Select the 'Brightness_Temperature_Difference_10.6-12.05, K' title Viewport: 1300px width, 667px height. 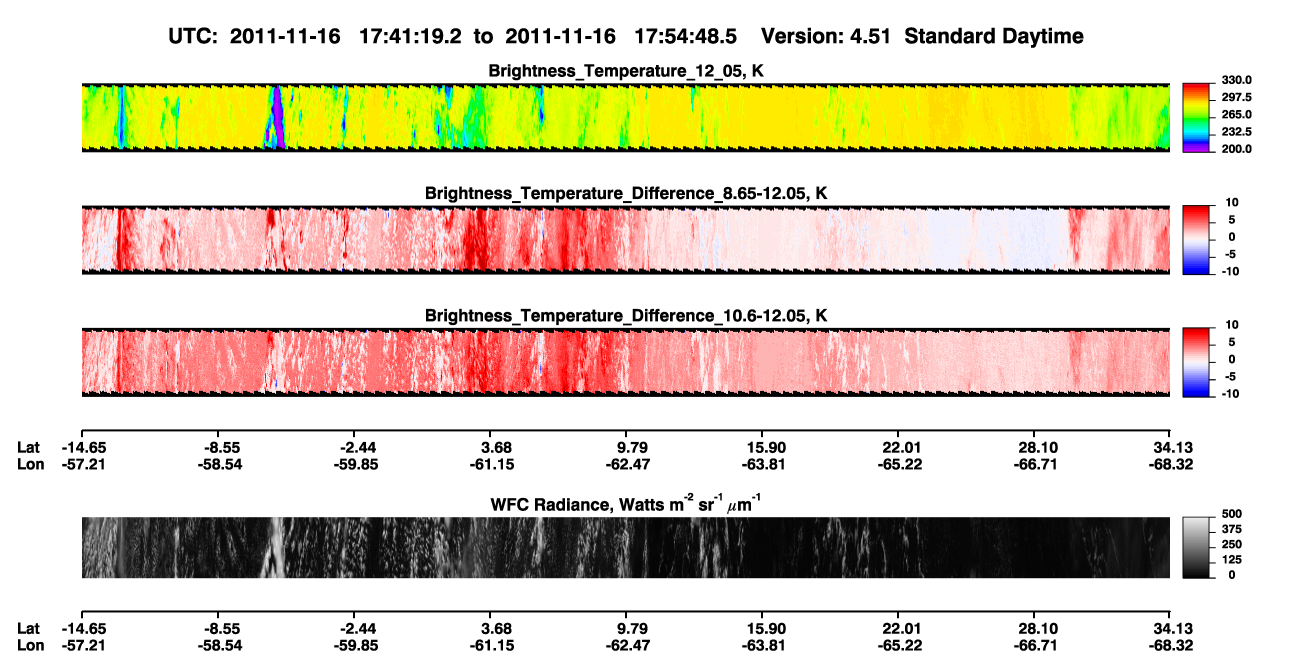coord(626,315)
